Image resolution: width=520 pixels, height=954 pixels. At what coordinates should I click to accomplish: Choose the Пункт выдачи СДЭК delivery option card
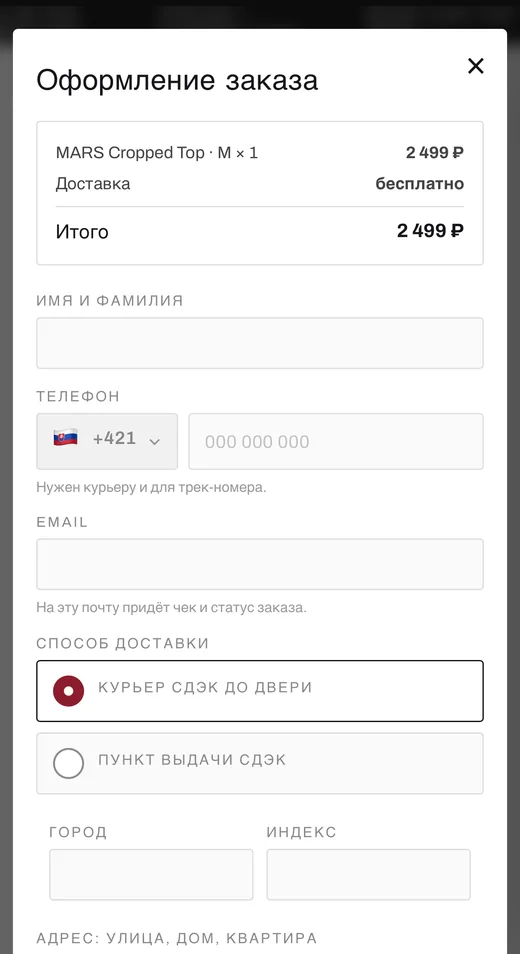260,763
